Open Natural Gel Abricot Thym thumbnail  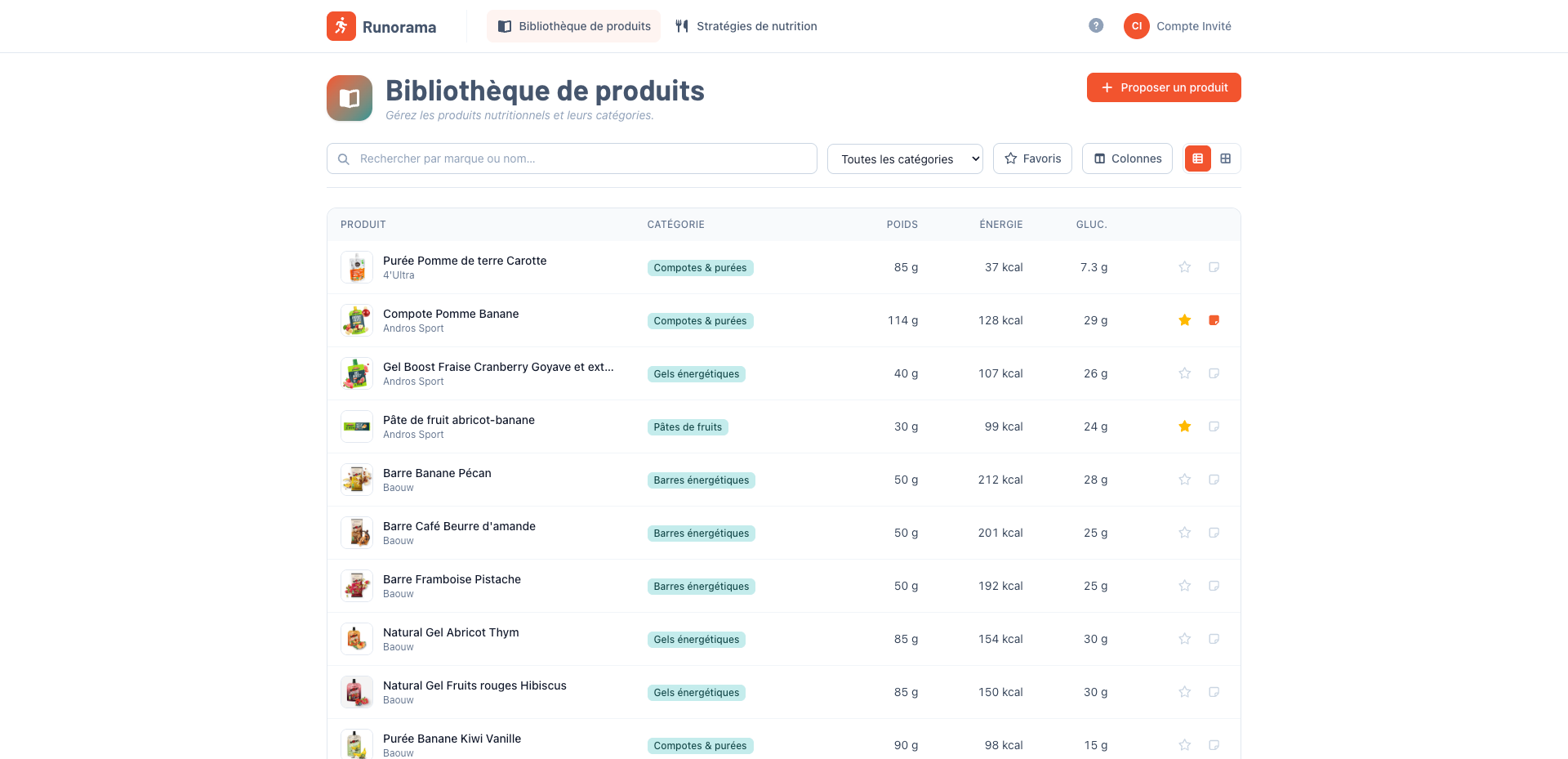[357, 639]
